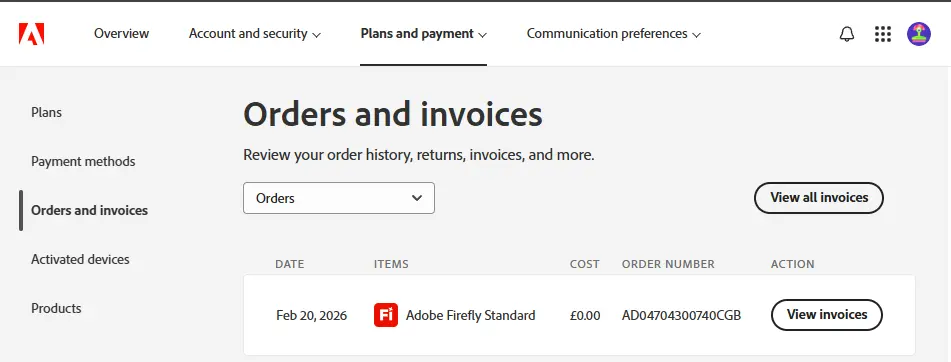
Task: Open Products in the sidebar
Action: 56,308
